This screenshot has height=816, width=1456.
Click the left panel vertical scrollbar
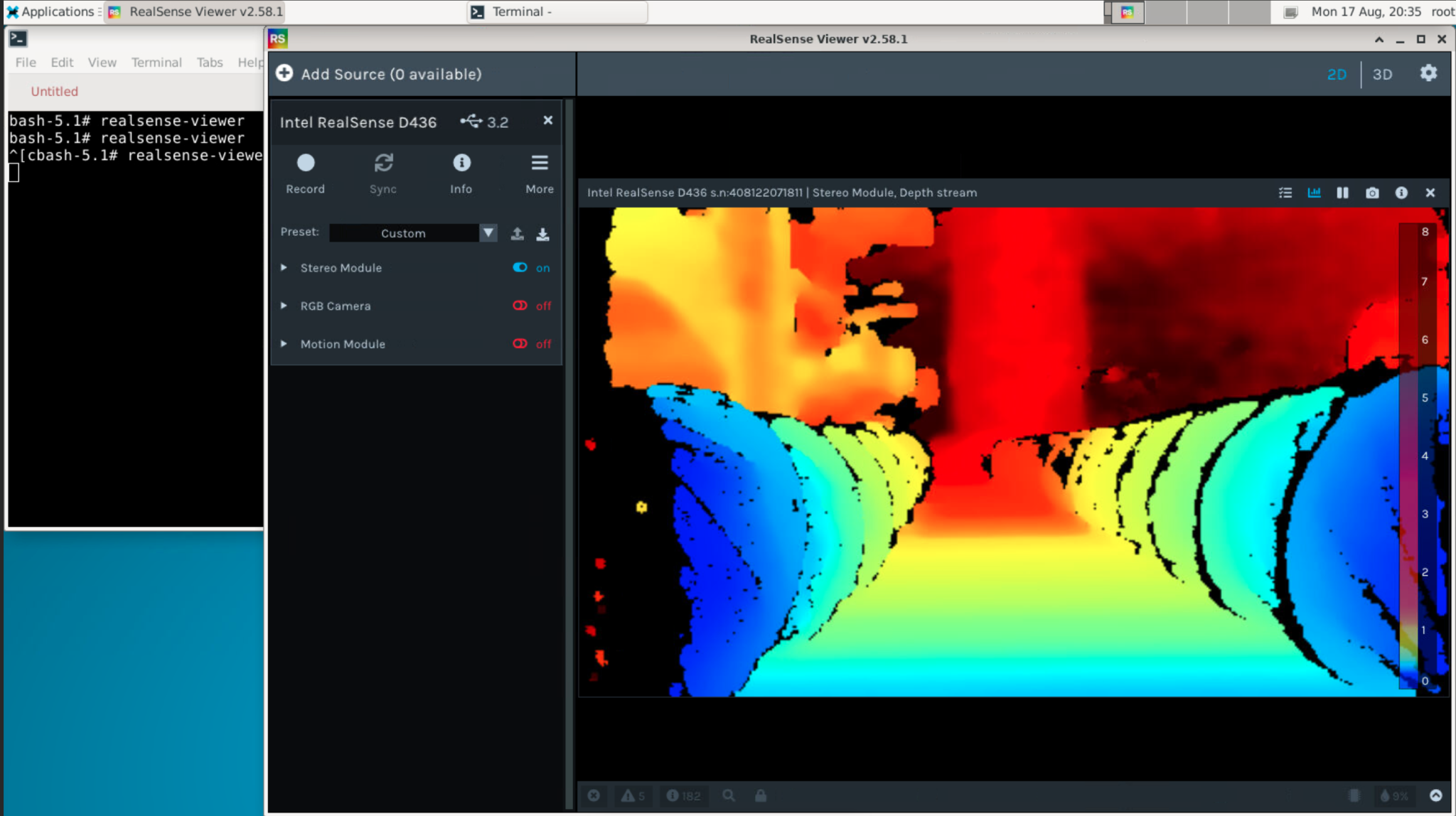(x=569, y=453)
